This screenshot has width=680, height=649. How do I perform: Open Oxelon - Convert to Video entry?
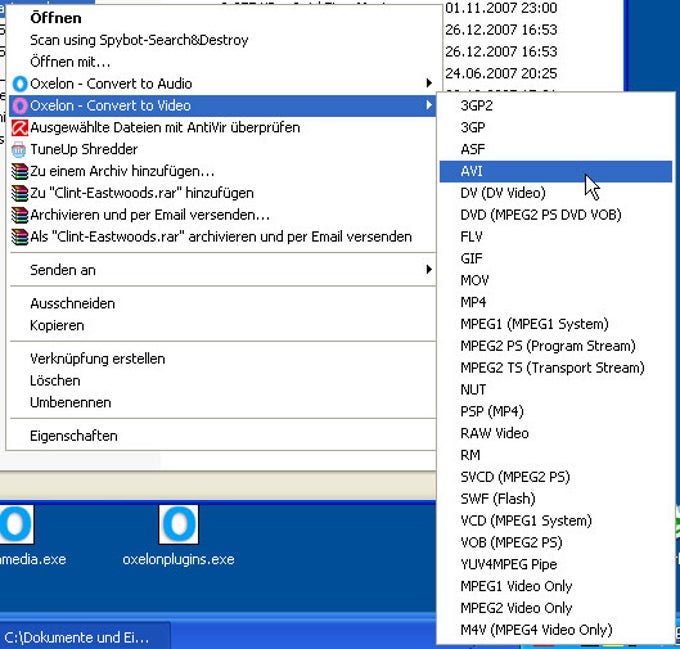222,106
